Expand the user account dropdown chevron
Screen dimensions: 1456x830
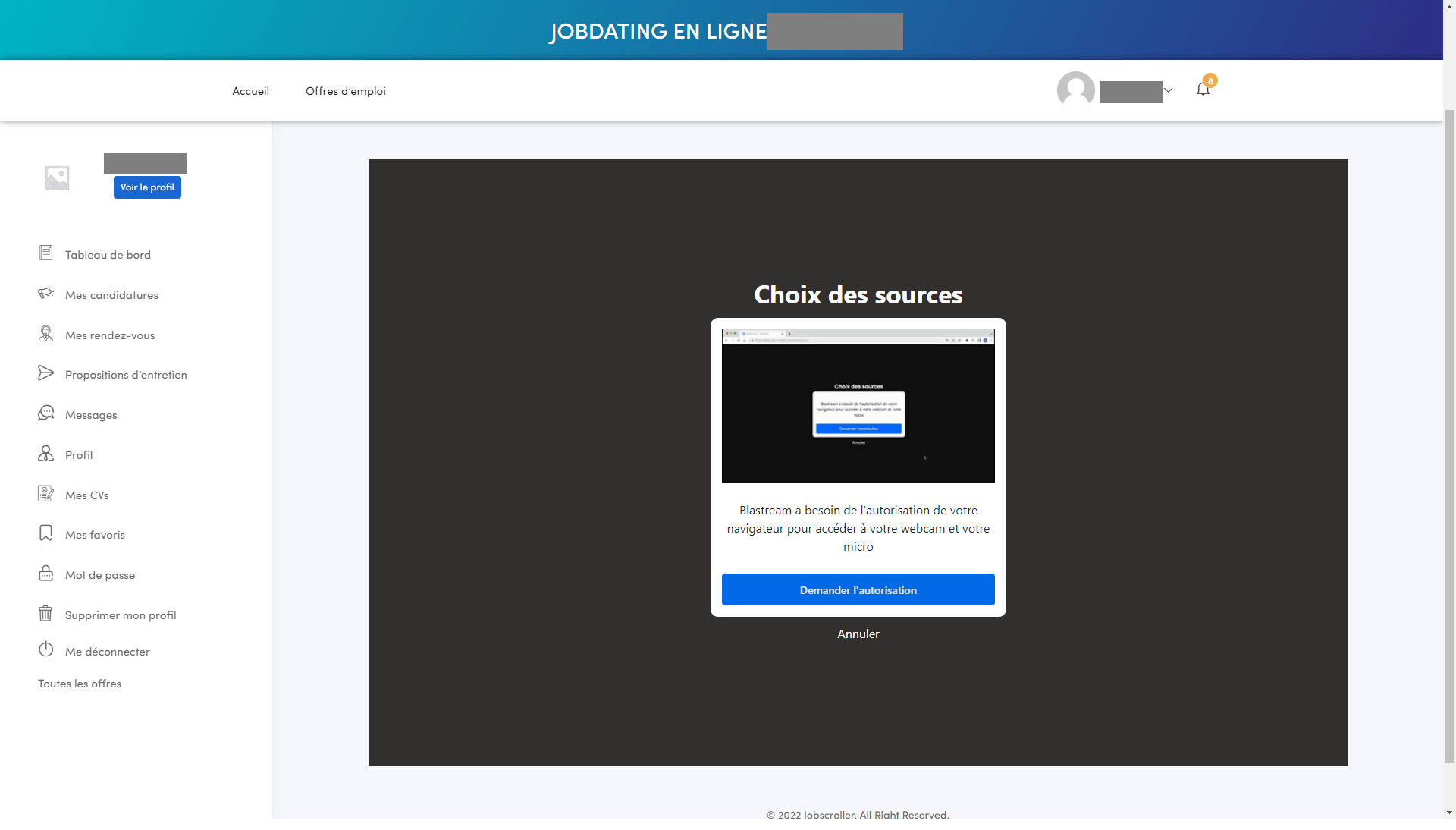tap(1169, 90)
